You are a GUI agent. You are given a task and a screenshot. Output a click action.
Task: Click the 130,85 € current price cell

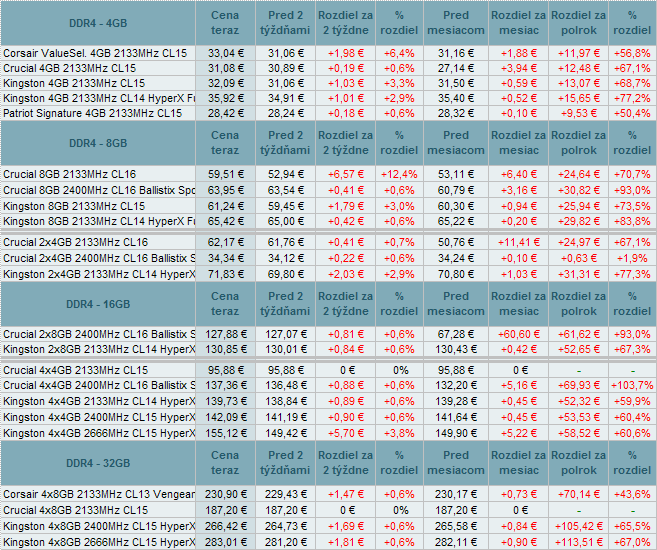225,349
